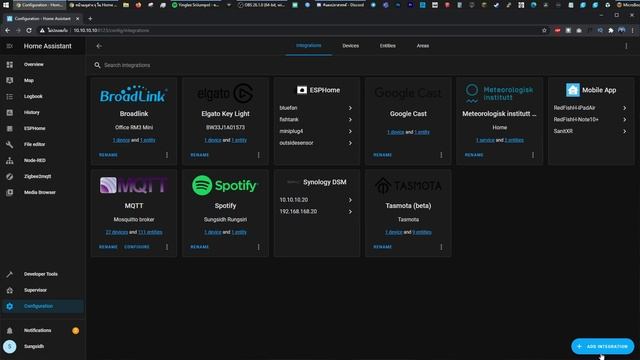Open MQTT entities link
The width and height of the screenshot is (640, 360).
click(x=150, y=232)
